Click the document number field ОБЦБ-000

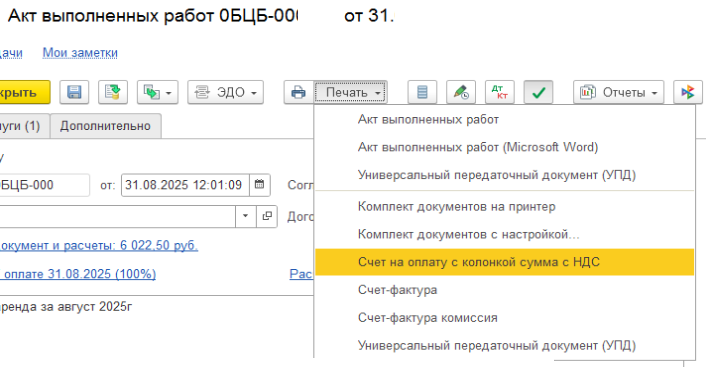click(x=44, y=185)
